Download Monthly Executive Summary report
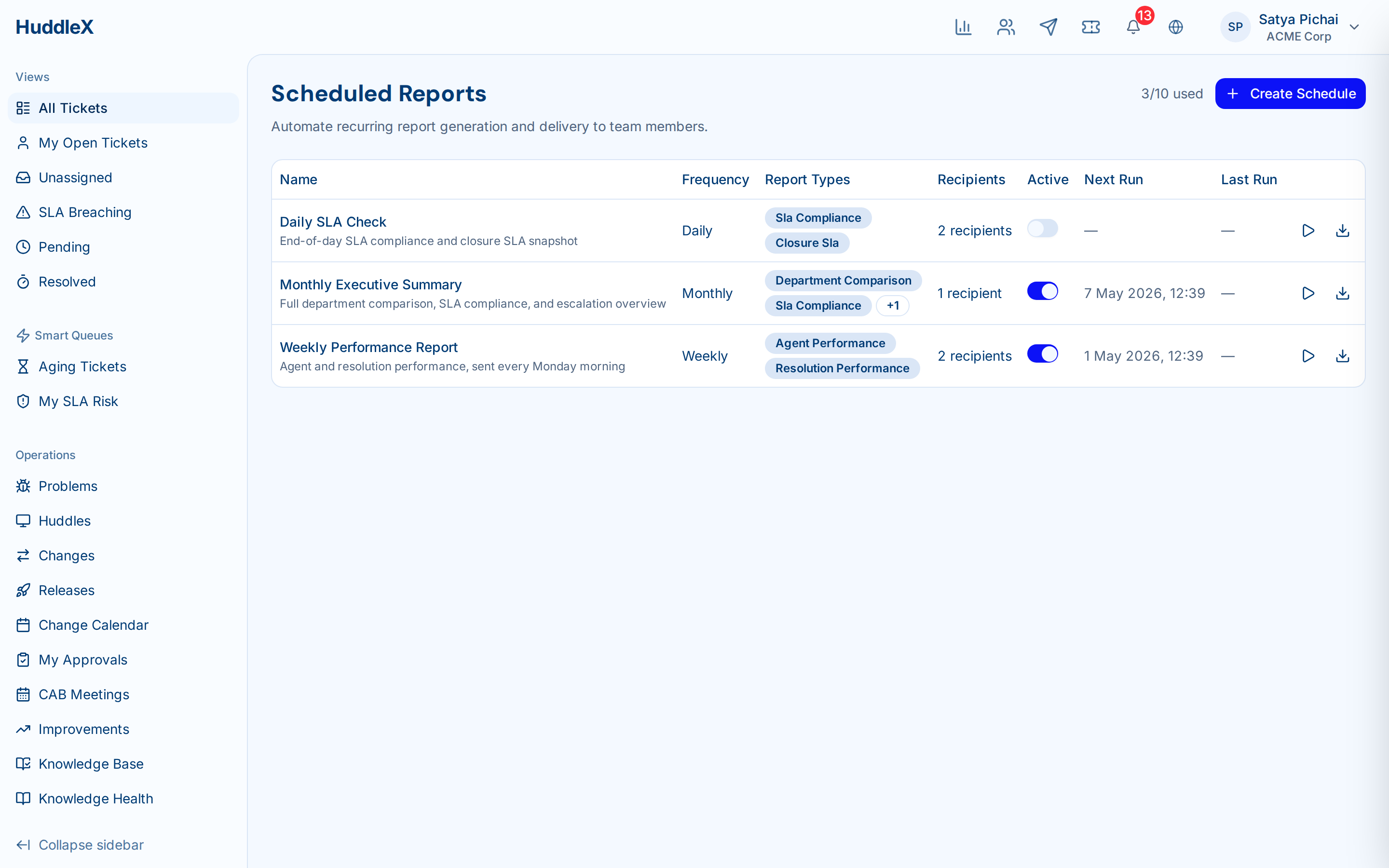Viewport: 1389px width, 868px height. coord(1343,293)
